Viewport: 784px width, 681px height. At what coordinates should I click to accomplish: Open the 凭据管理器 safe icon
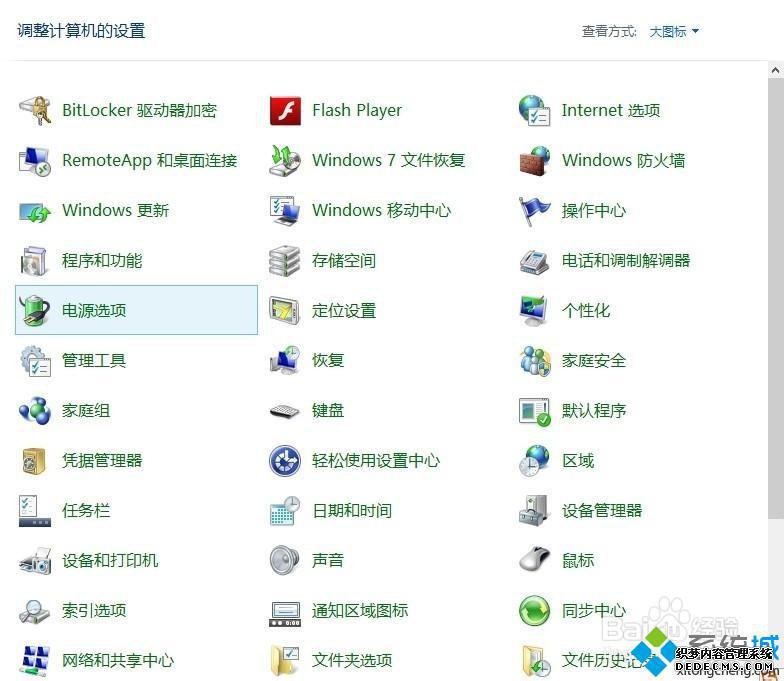pyautogui.click(x=35, y=460)
